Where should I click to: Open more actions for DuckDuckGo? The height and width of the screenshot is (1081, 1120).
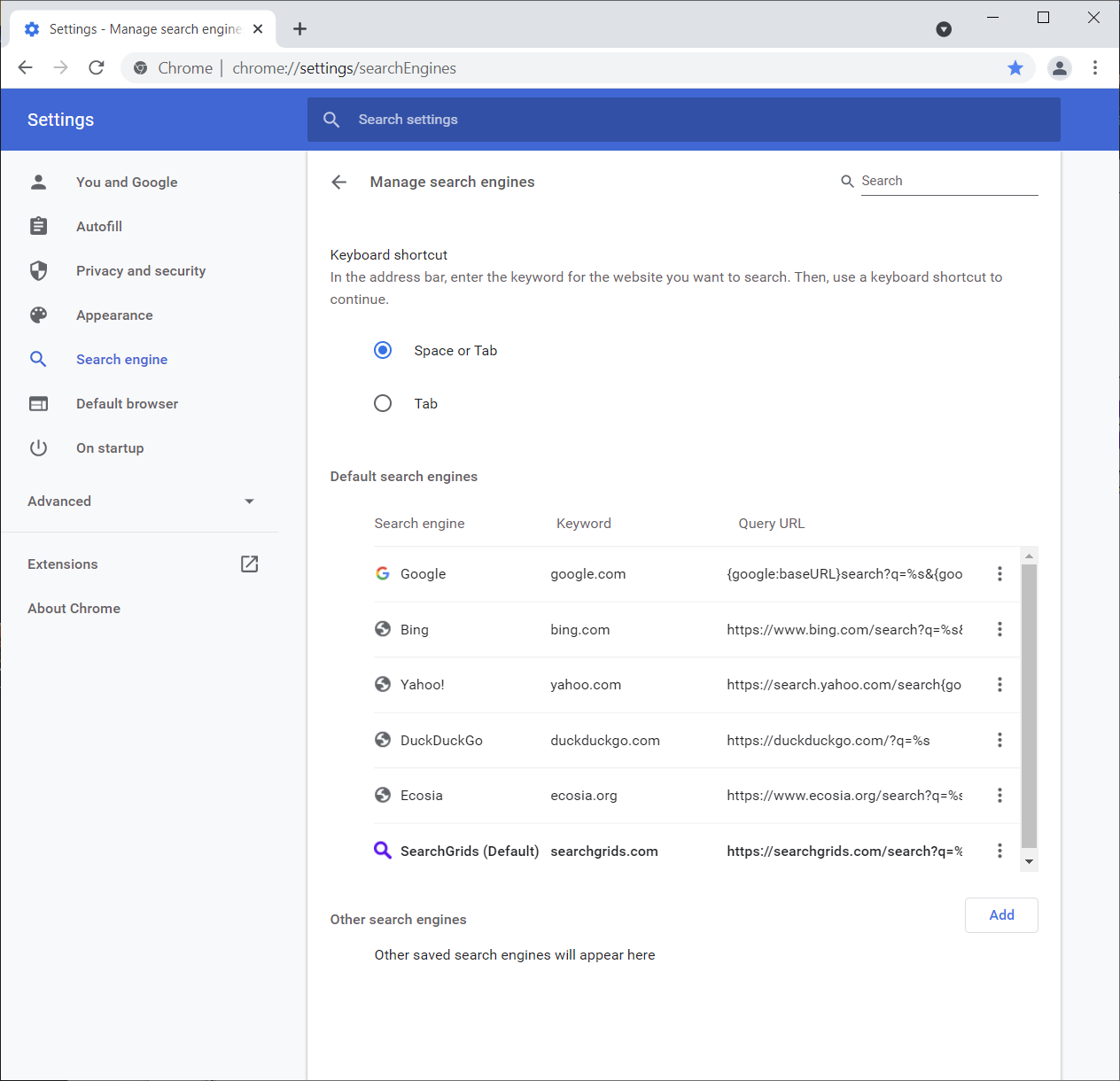pos(999,740)
